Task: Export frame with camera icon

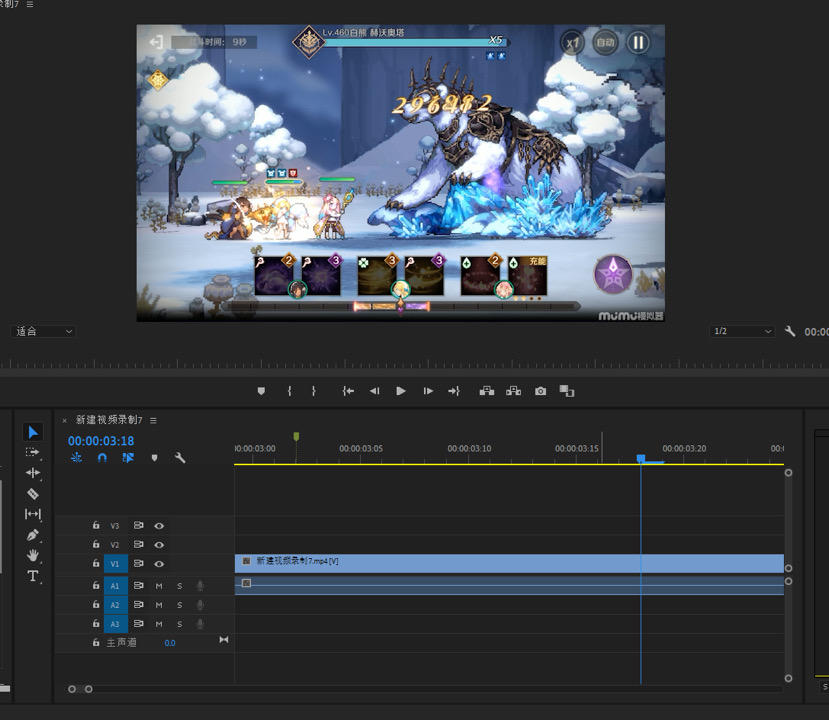Action: coord(540,391)
